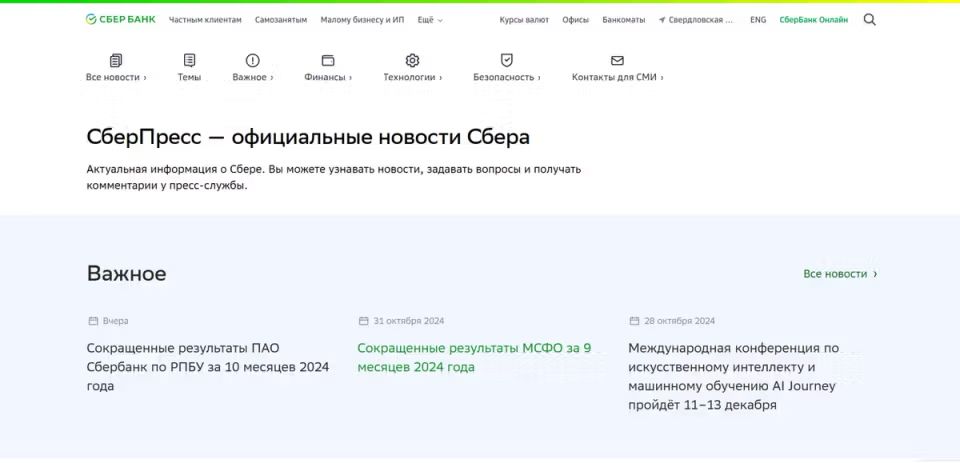Image resolution: width=960 pixels, height=463 pixels.
Task: Click Все новости link beside Важное
Action: tap(840, 274)
